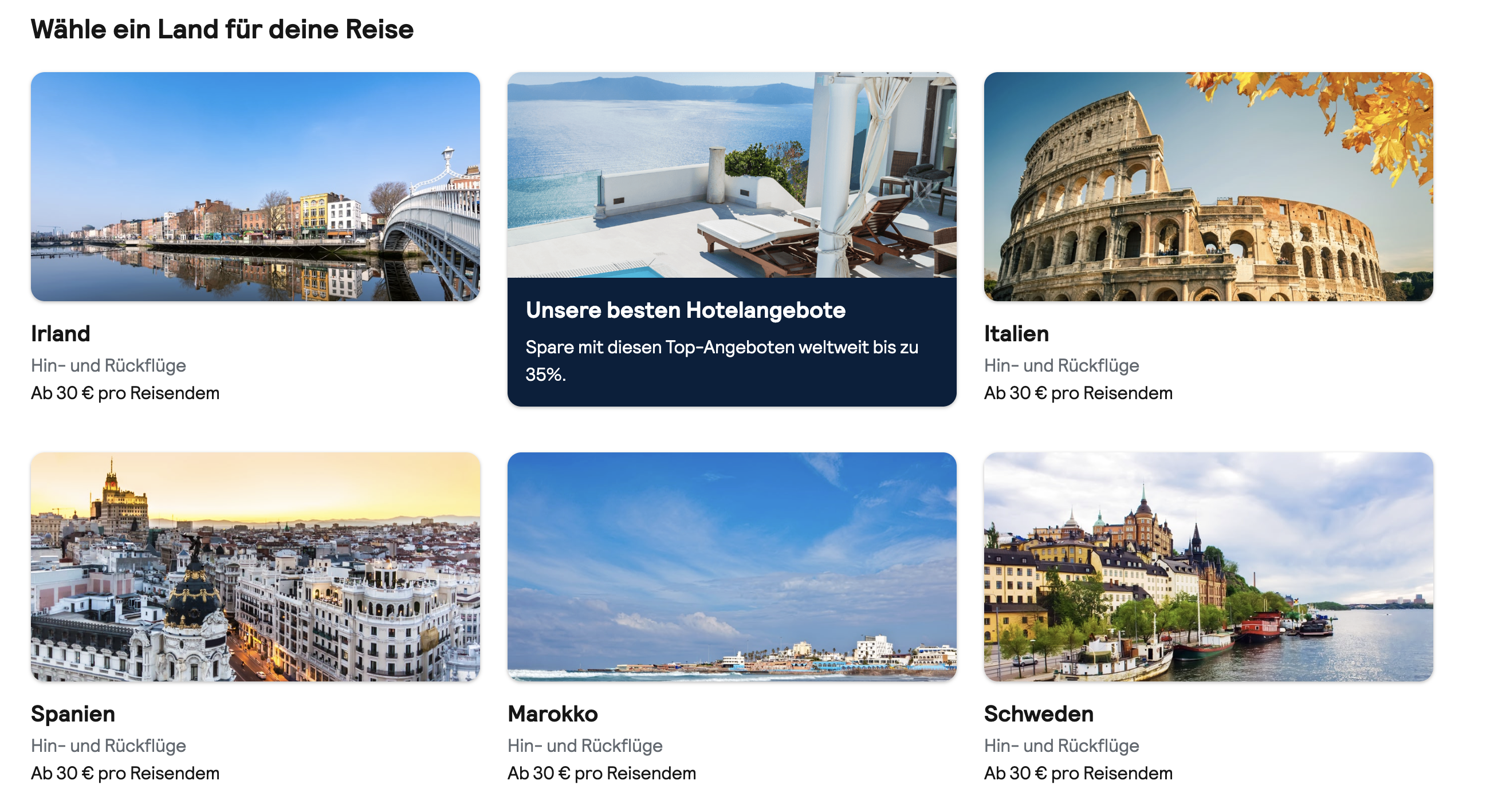Click the Marokko coastline picture

732,566
